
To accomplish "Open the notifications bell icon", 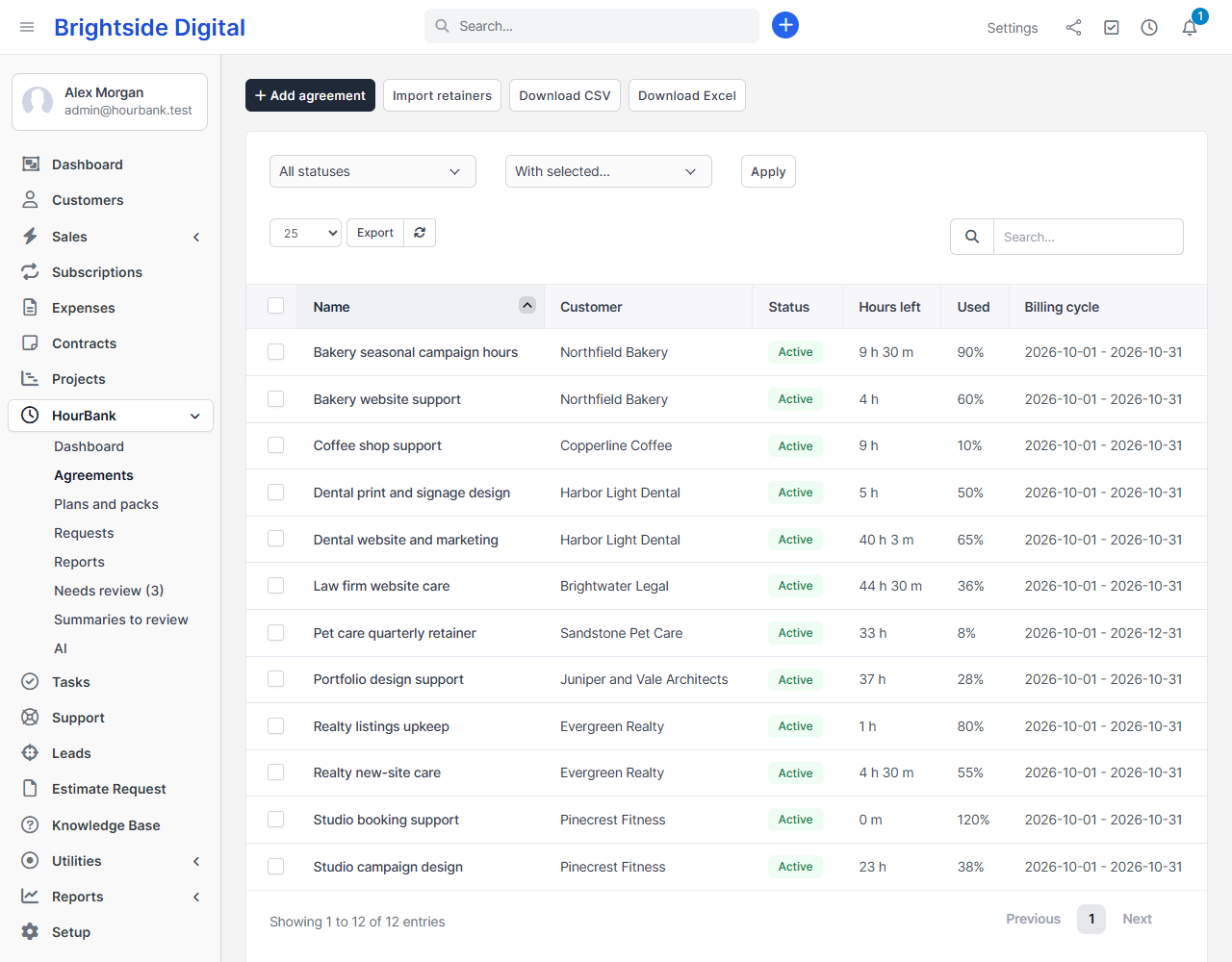I will tap(1190, 28).
